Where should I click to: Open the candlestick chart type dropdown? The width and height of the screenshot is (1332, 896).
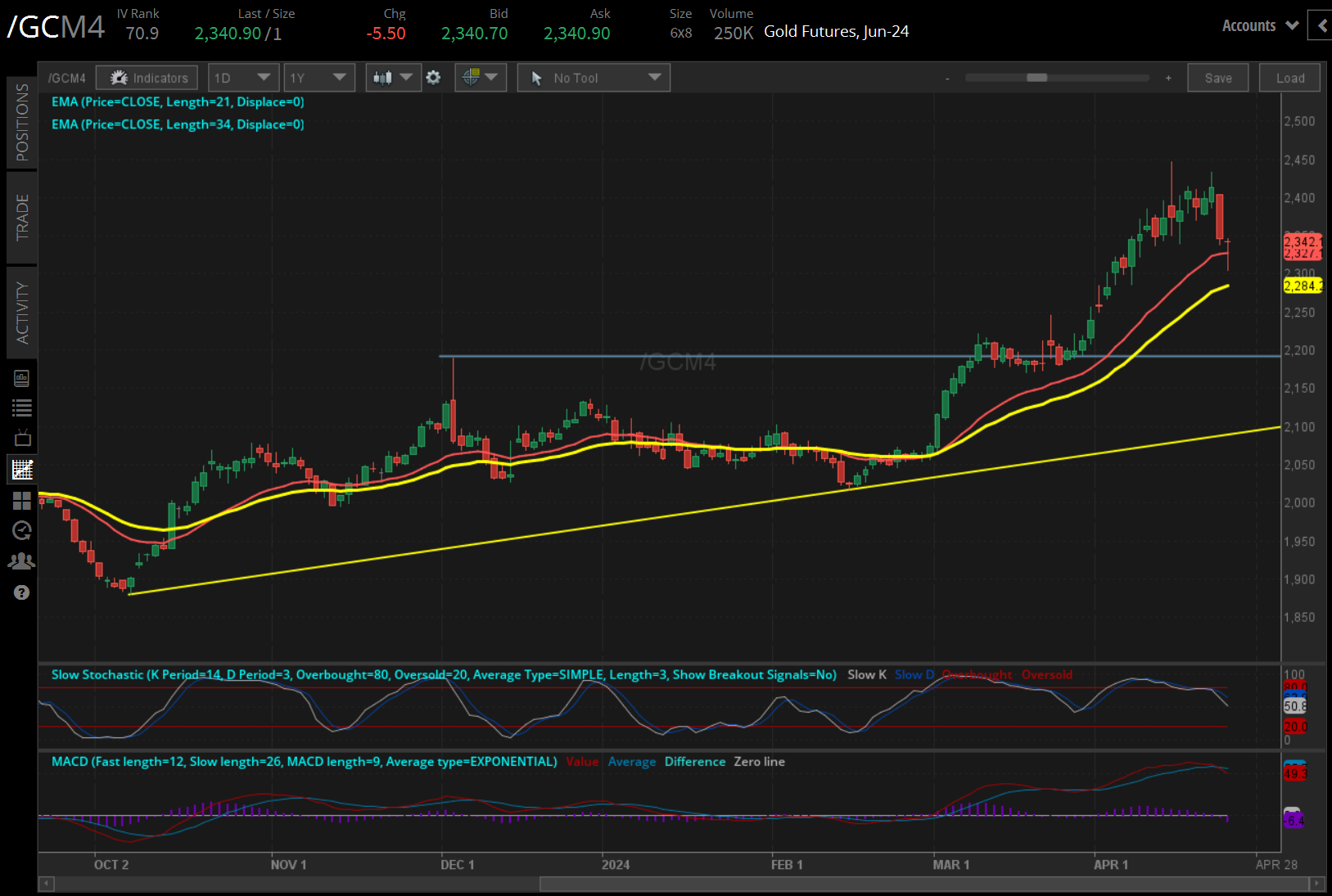tap(393, 78)
